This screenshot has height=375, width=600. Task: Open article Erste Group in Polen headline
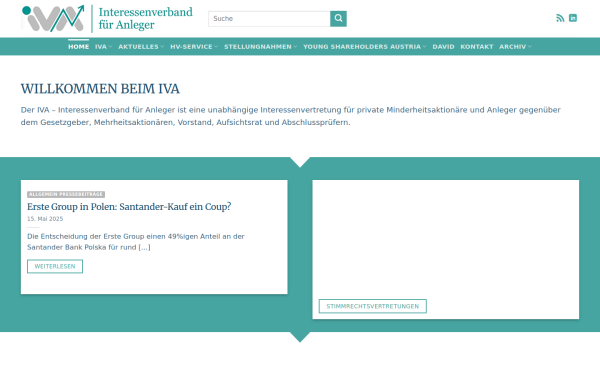pos(129,207)
